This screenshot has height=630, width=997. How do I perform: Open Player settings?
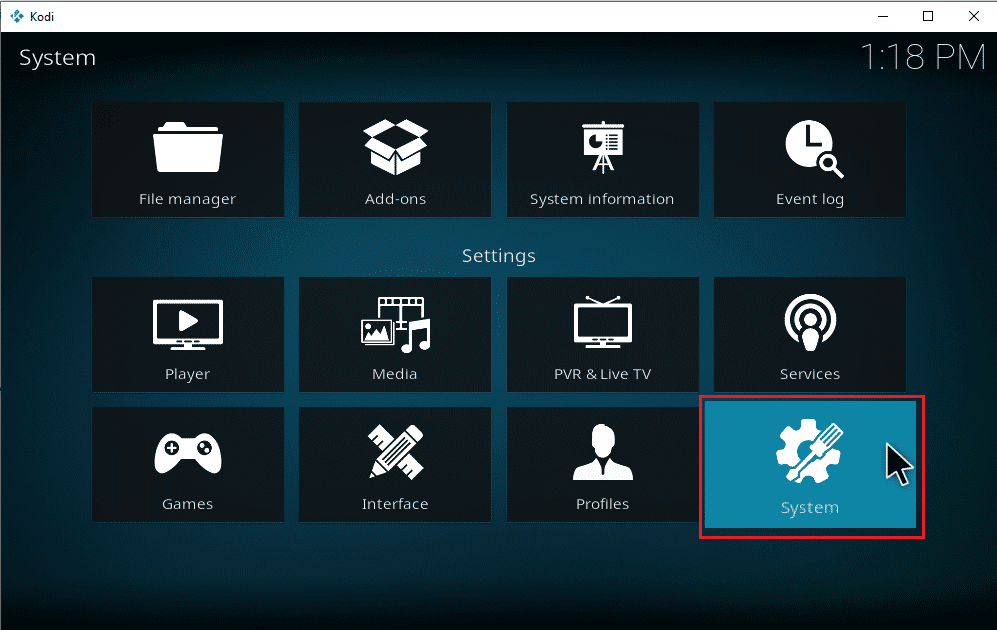187,334
